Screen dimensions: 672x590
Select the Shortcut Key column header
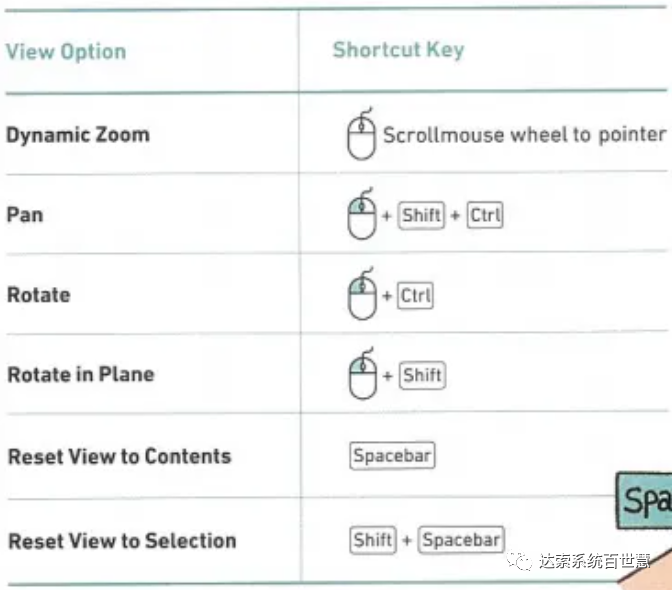pos(399,50)
